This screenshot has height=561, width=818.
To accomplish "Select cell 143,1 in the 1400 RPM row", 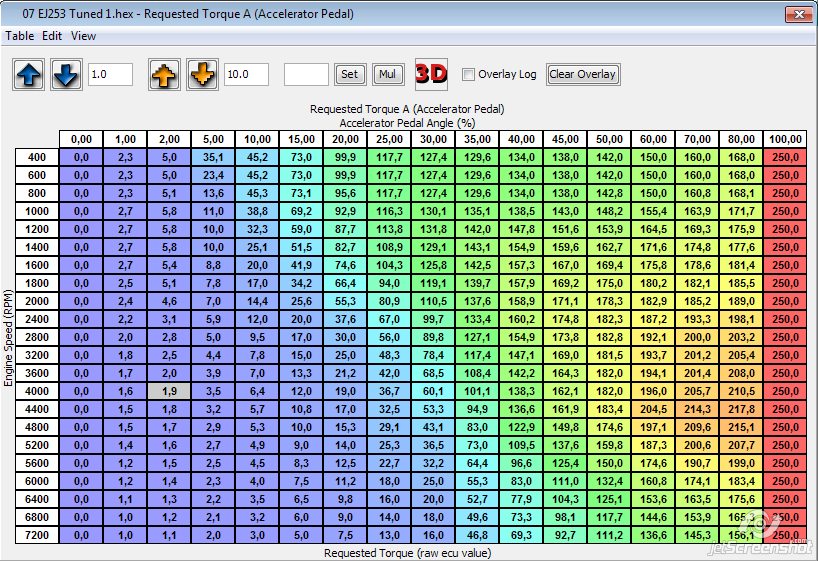I will coord(477,247).
